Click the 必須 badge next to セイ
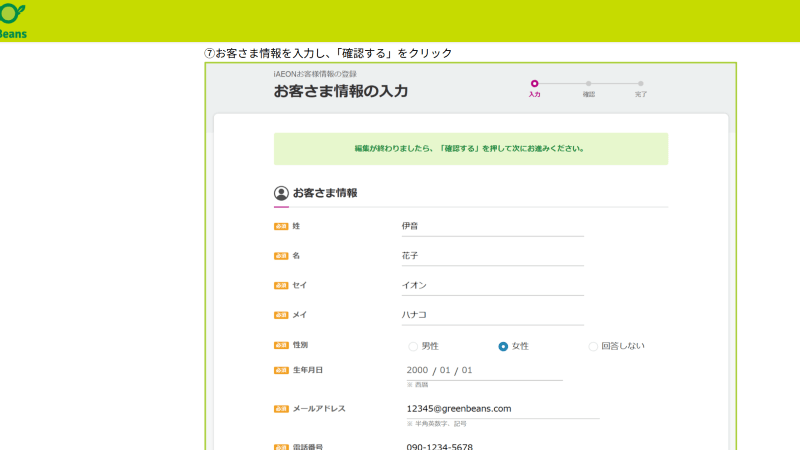Viewport: 800px width, 450px height. pos(281,286)
